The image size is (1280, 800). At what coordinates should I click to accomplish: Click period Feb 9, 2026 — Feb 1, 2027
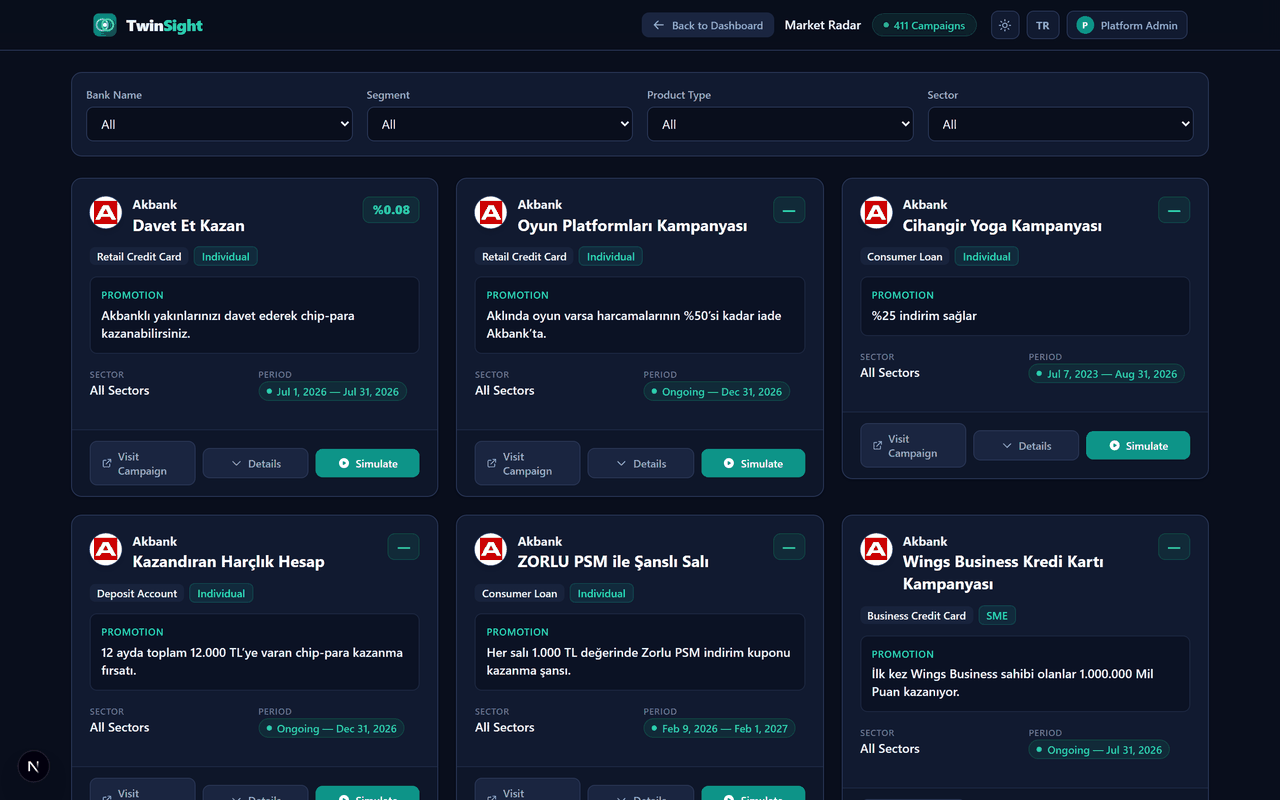point(719,729)
